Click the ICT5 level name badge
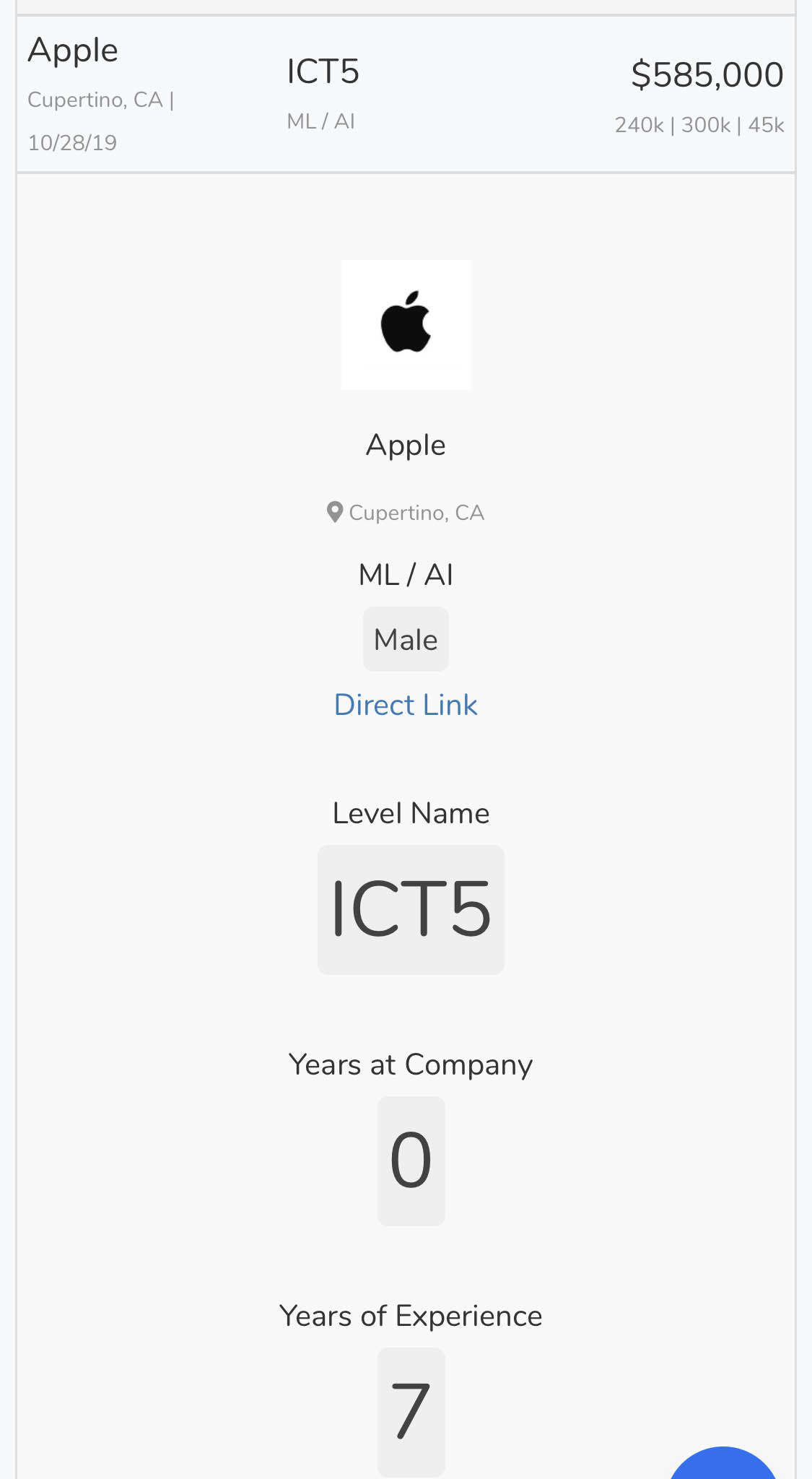The height and width of the screenshot is (1479, 812). click(x=411, y=910)
